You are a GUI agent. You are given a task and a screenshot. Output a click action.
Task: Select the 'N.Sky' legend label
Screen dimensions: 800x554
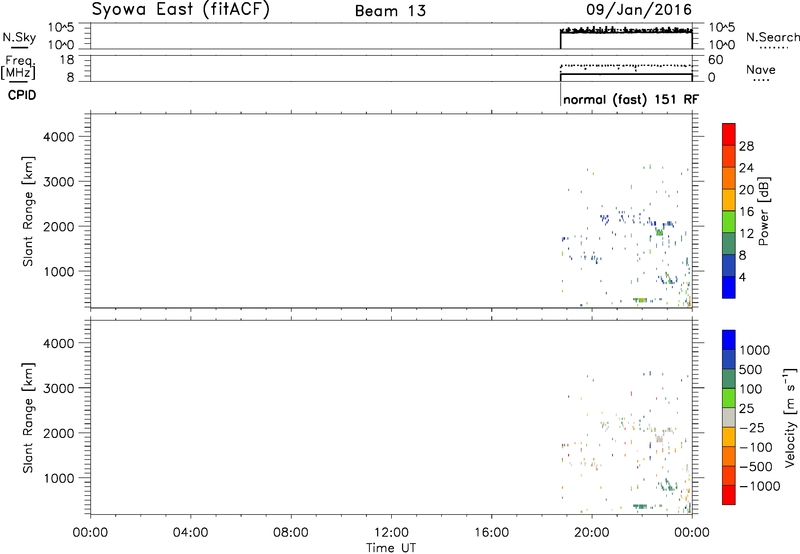pyautogui.click(x=19, y=37)
